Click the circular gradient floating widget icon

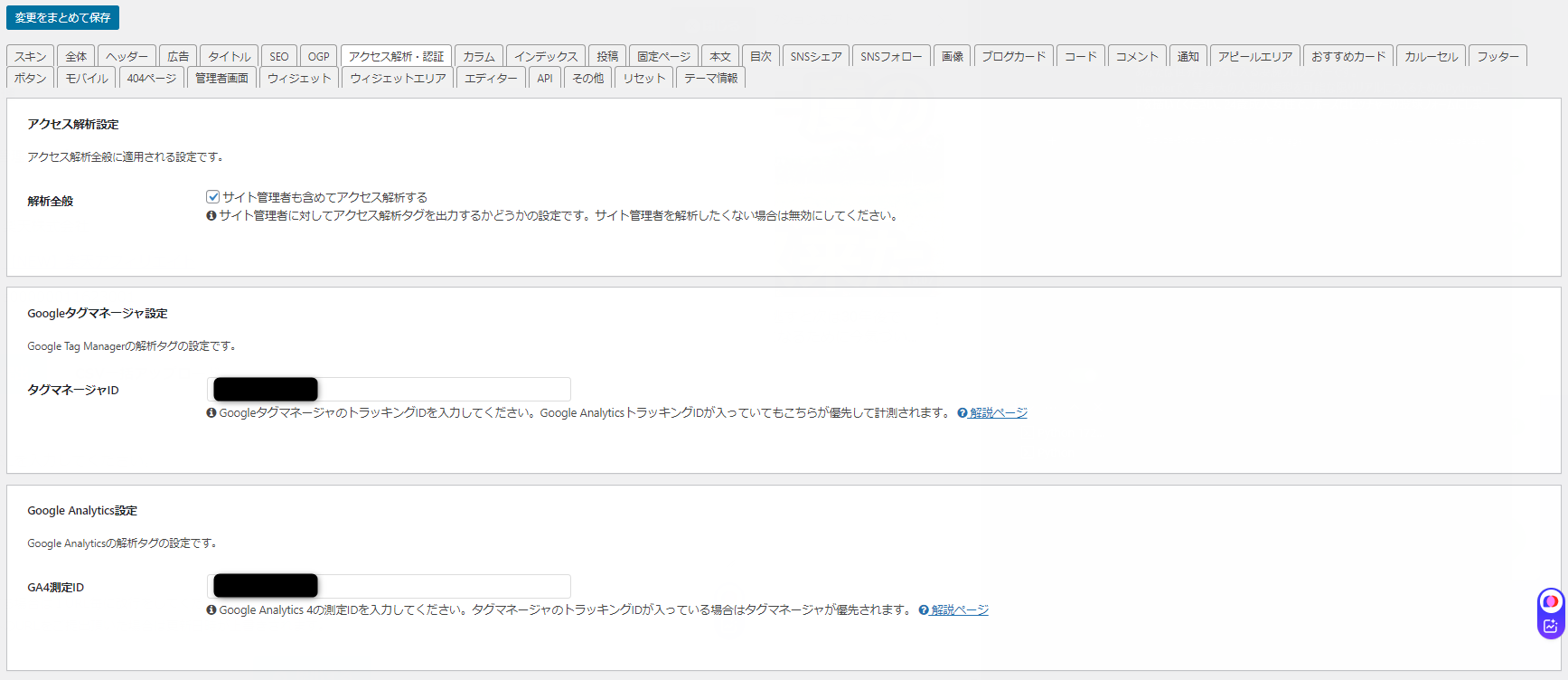1551,601
